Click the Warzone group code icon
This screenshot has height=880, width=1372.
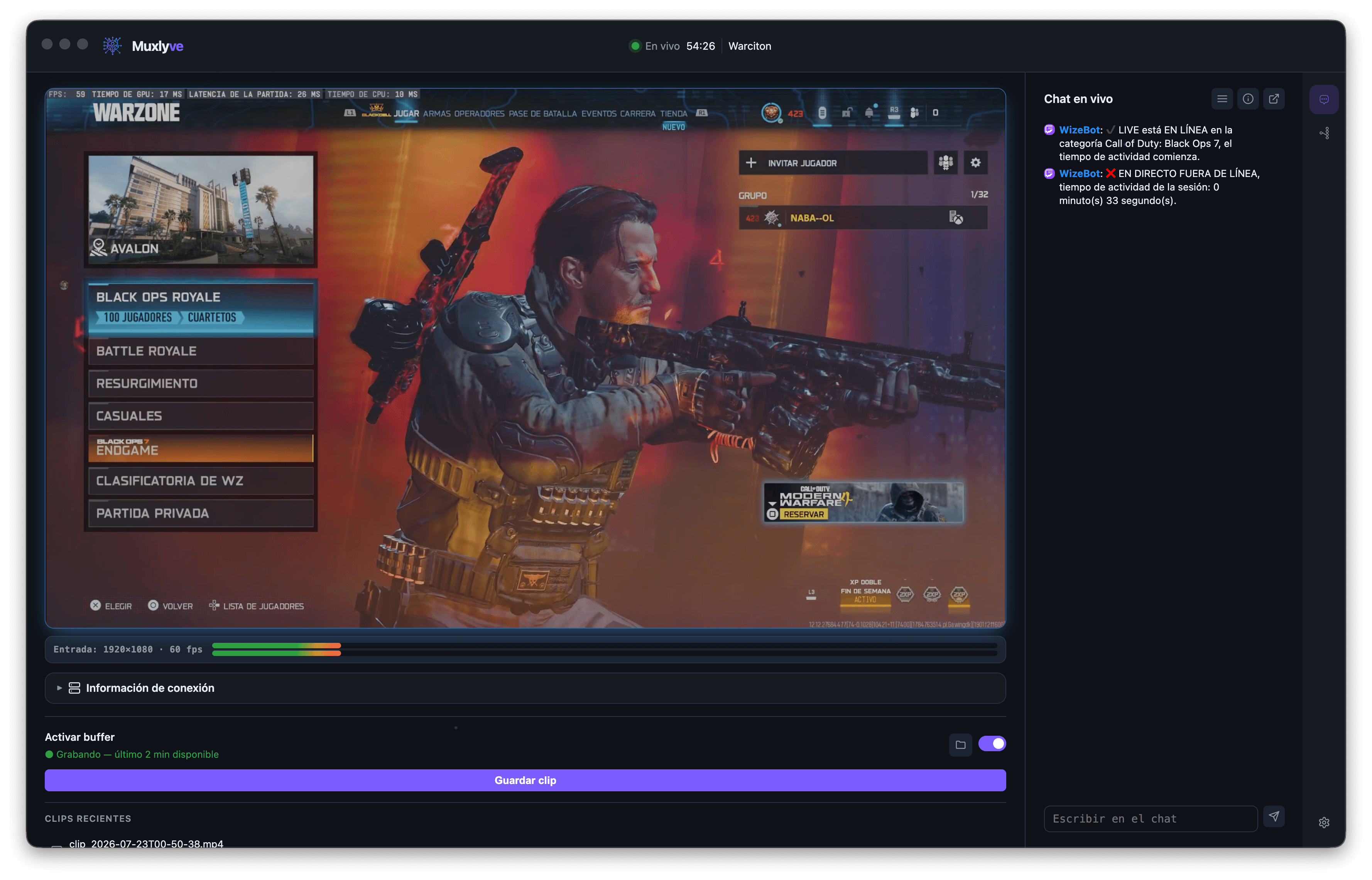click(x=946, y=163)
